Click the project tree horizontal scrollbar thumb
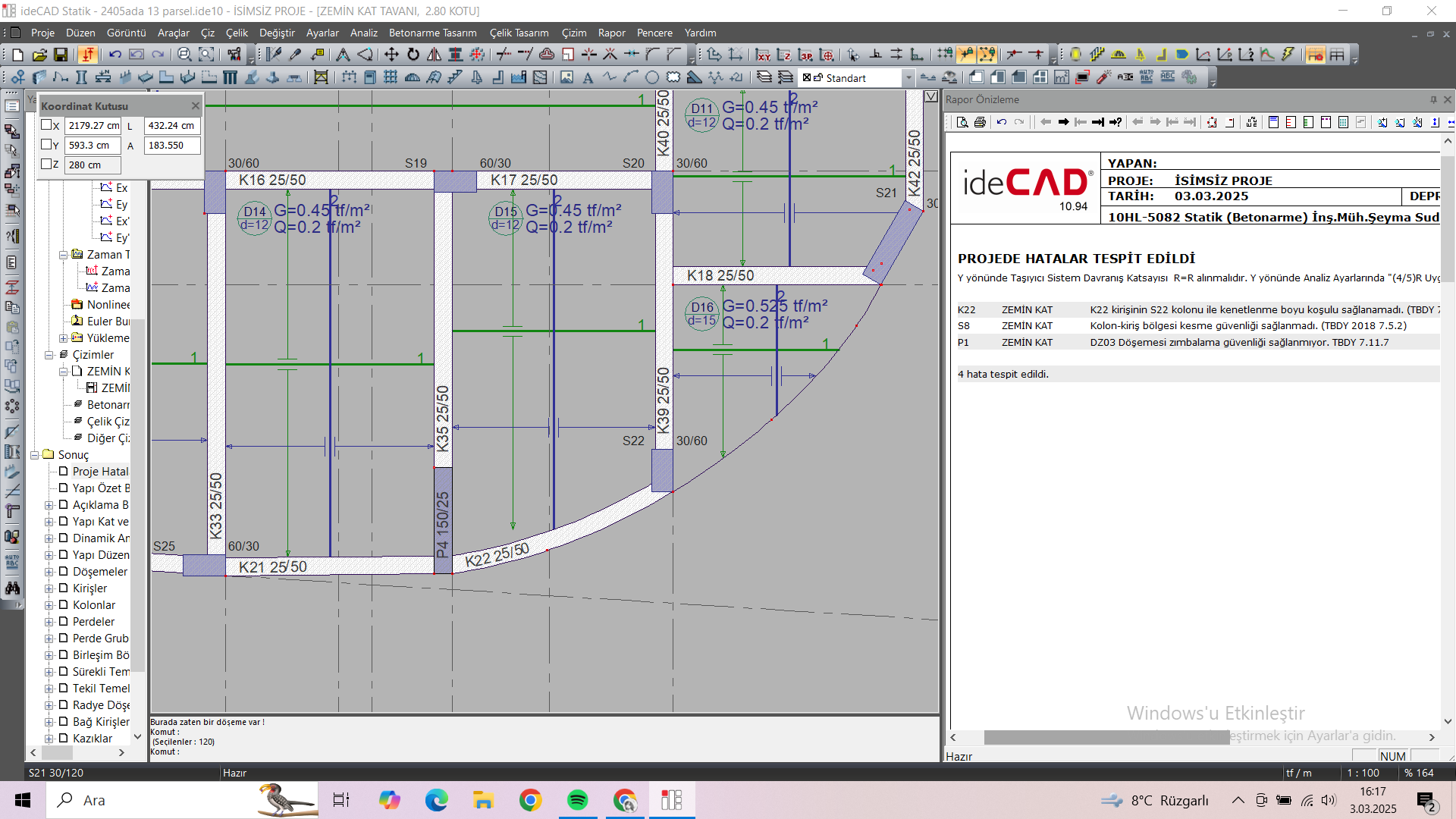 tap(57, 753)
